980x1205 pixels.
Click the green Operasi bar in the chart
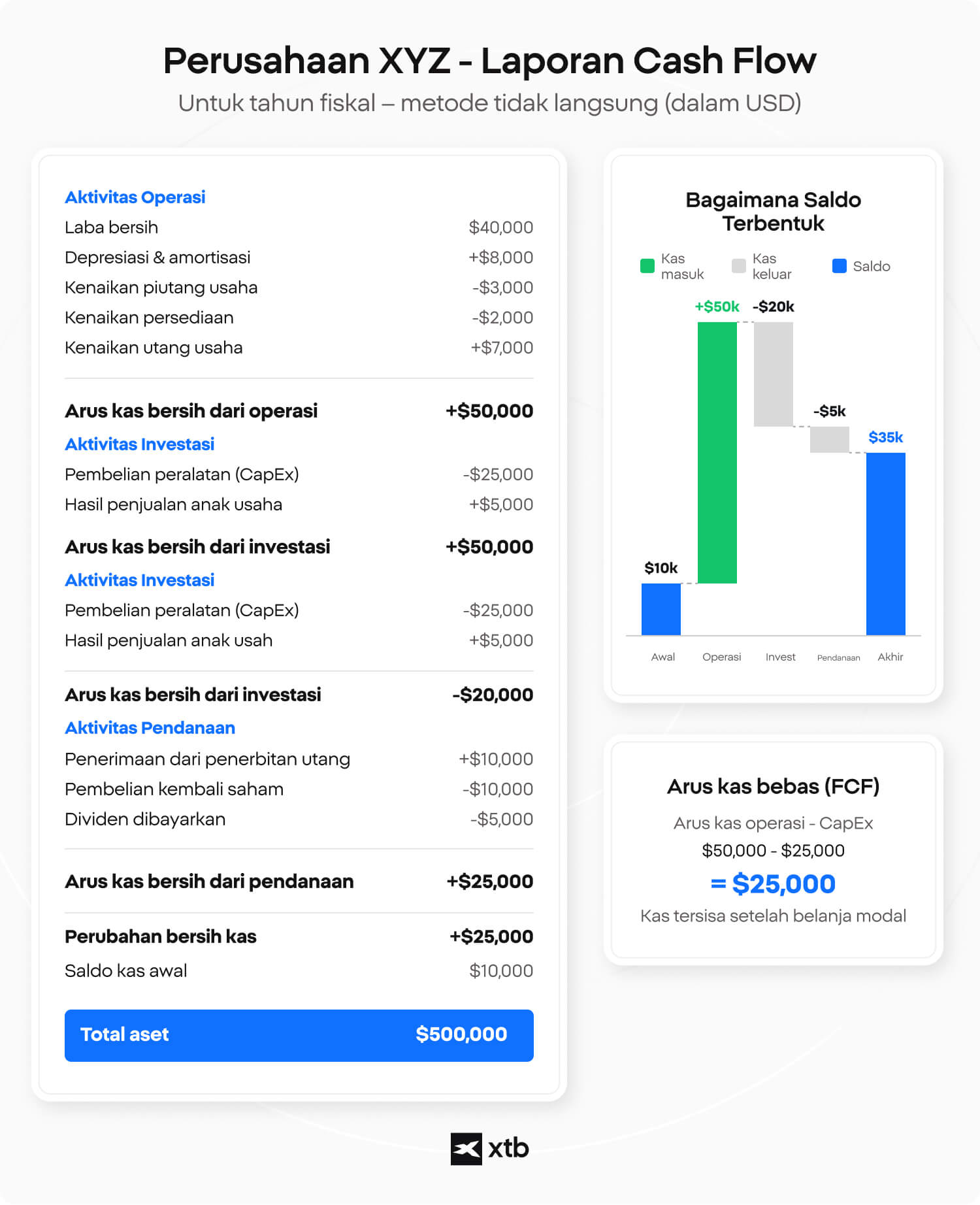pyautogui.click(x=717, y=452)
